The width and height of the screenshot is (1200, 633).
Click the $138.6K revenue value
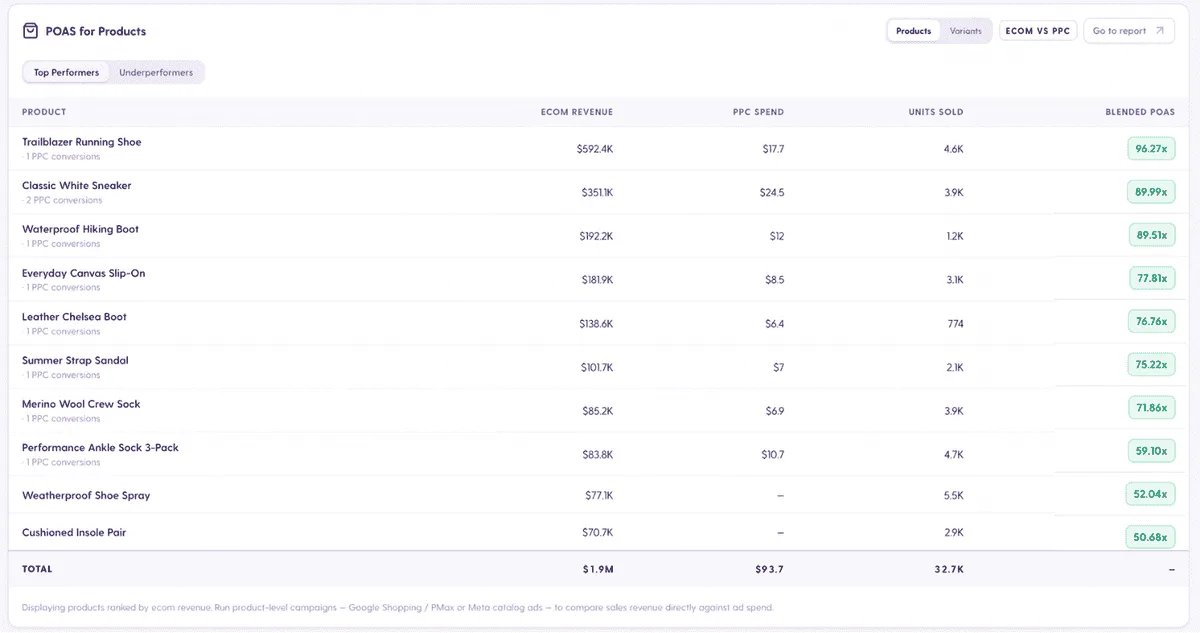596,324
